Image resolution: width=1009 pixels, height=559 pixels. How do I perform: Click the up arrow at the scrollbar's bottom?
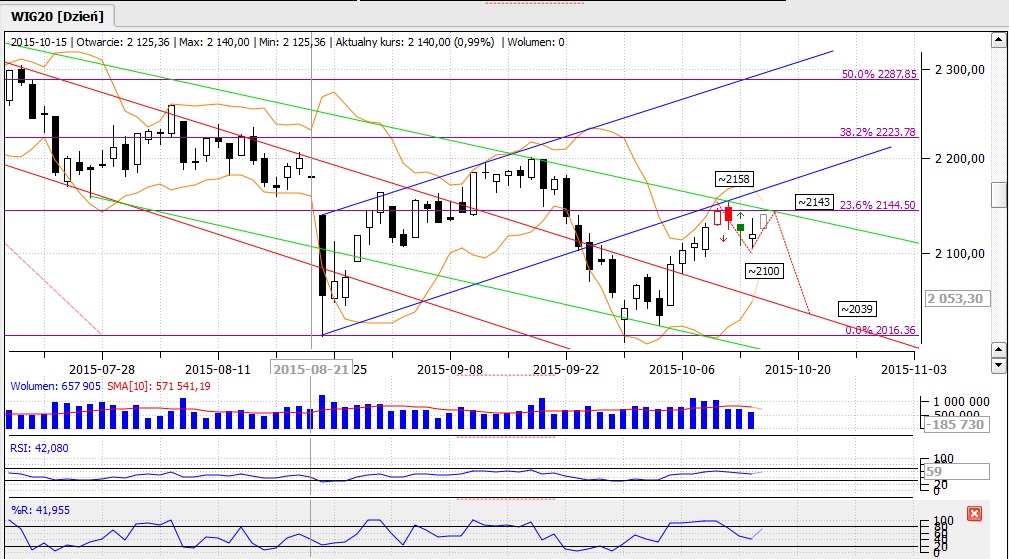pos(999,350)
